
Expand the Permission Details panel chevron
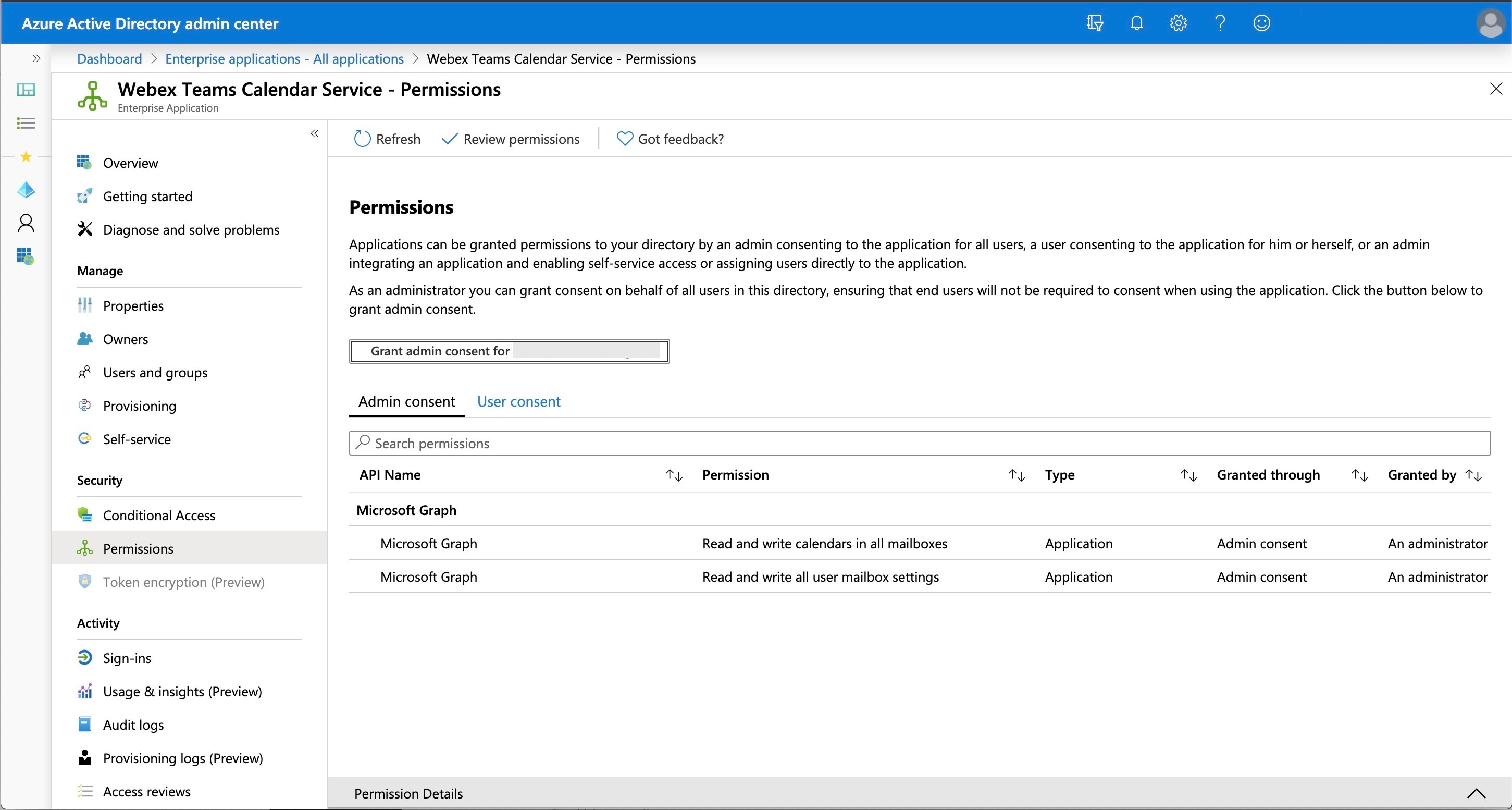[x=1476, y=793]
